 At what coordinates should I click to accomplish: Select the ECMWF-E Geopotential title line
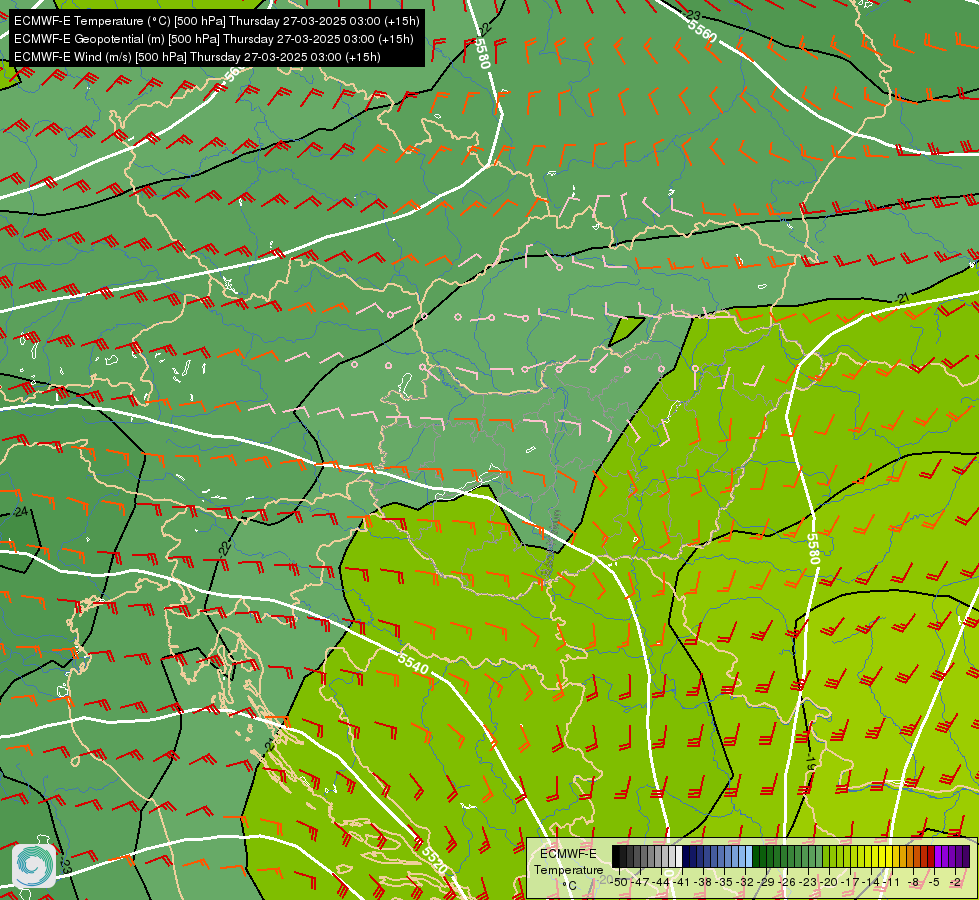[x=214, y=39]
